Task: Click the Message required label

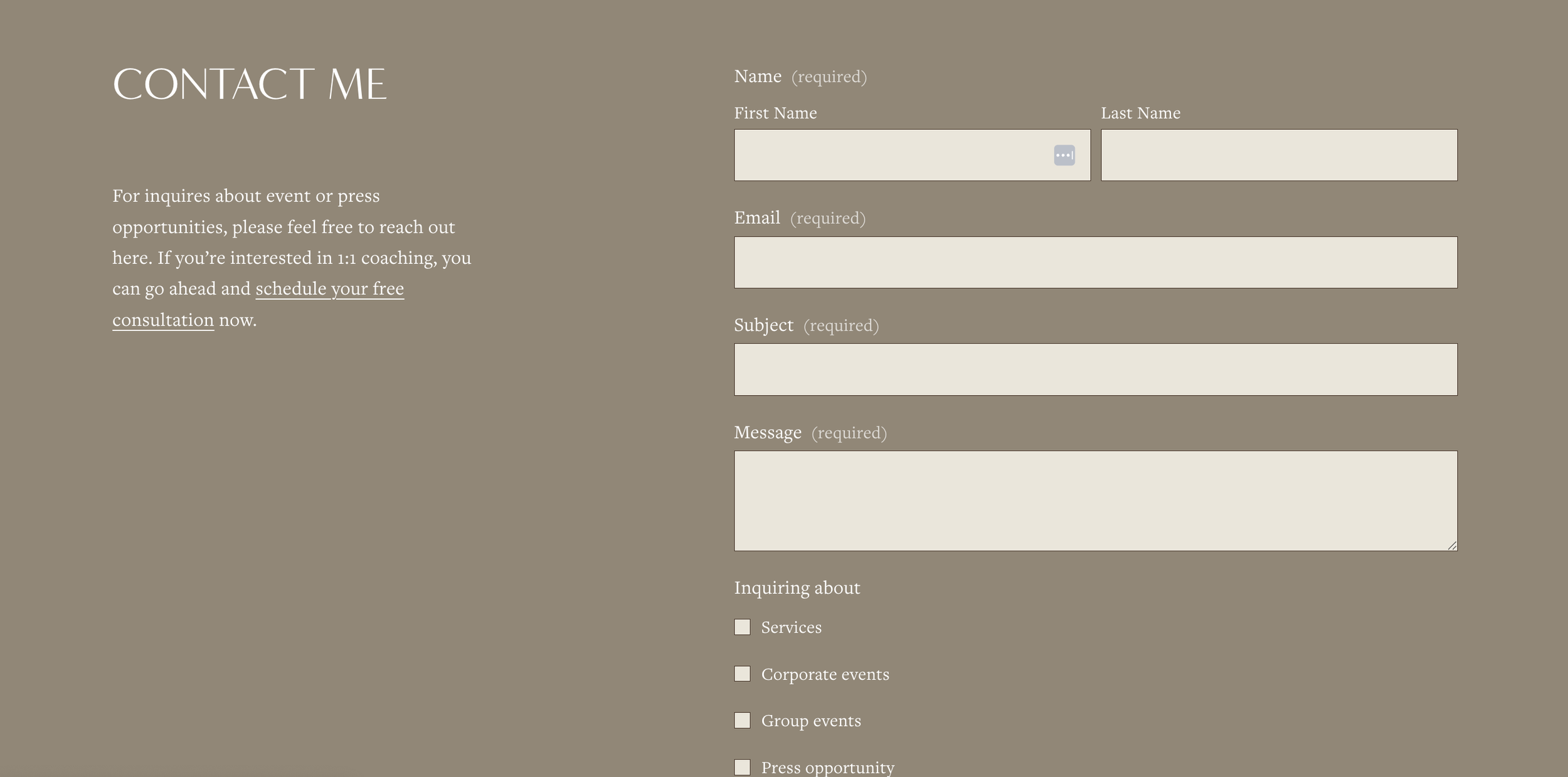Action: pyautogui.click(x=811, y=431)
